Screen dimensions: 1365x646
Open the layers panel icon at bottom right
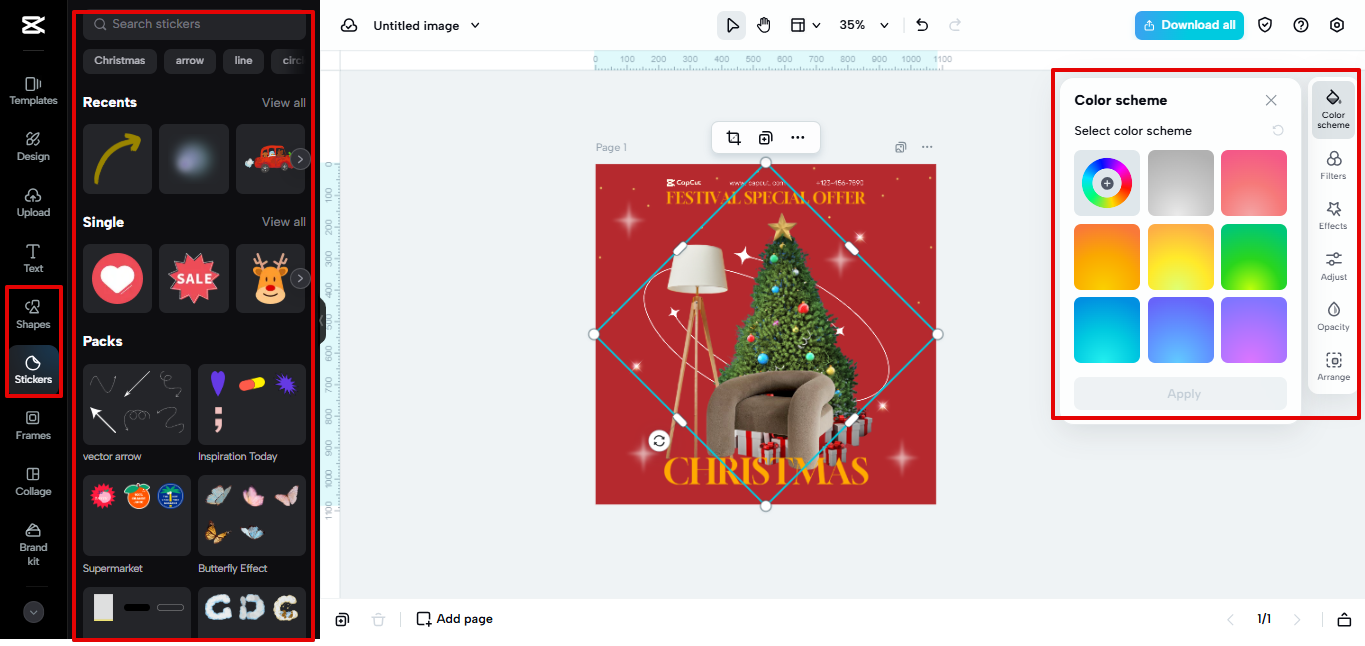(x=1345, y=619)
